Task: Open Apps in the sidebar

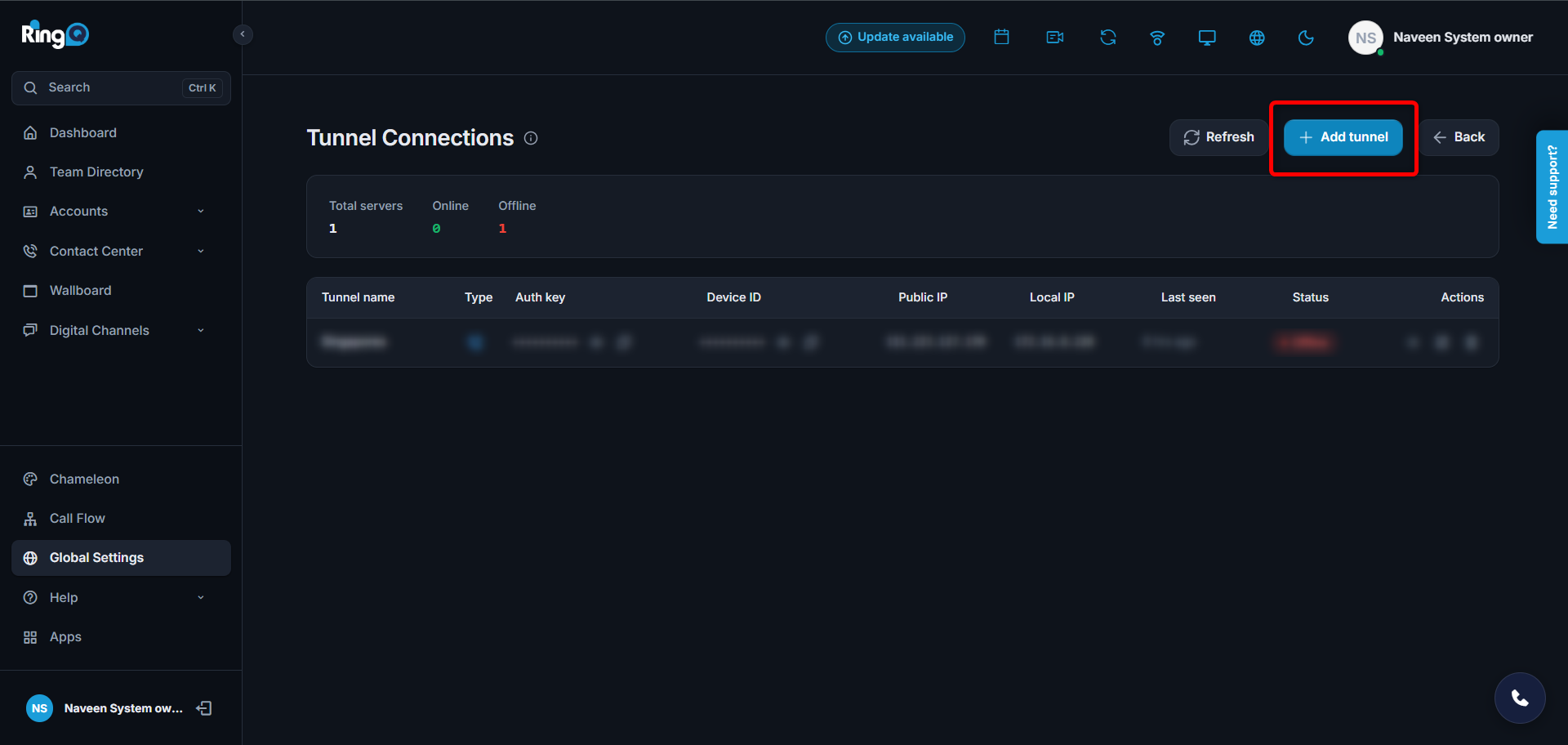Action: [x=121, y=636]
